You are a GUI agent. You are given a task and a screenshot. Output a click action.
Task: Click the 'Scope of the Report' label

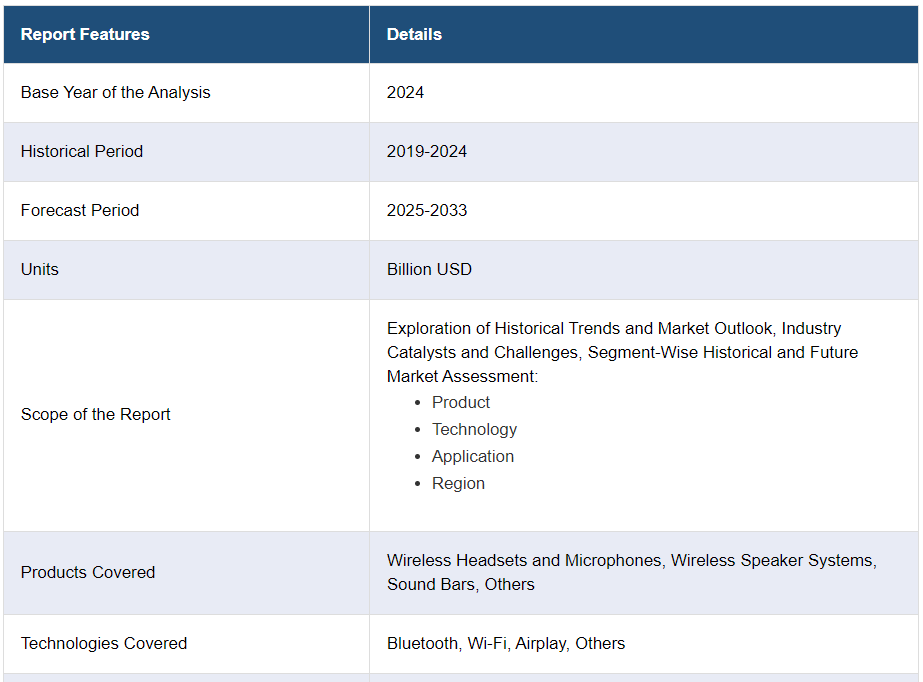[95, 414]
